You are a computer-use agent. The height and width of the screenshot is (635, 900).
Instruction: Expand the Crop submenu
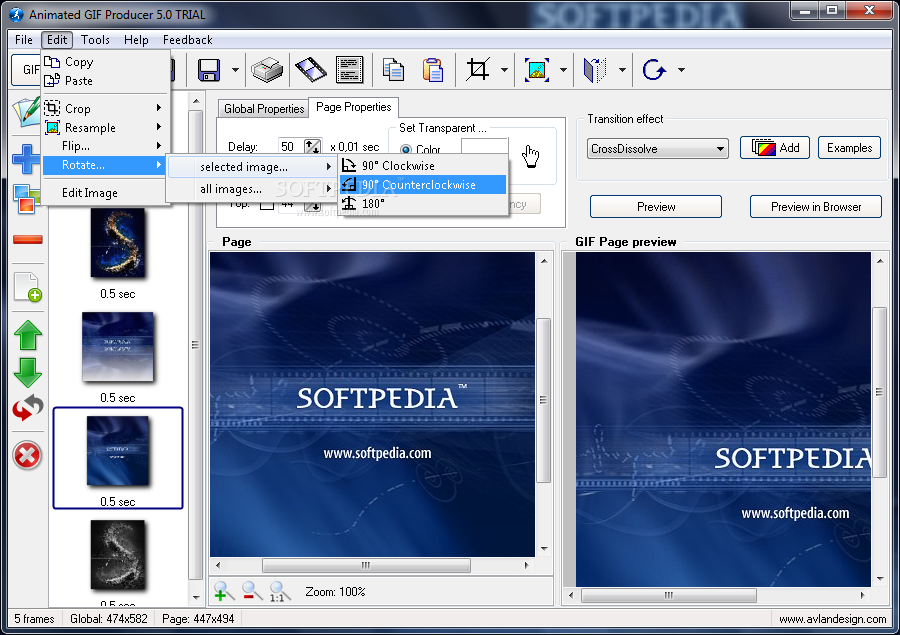tap(106, 109)
